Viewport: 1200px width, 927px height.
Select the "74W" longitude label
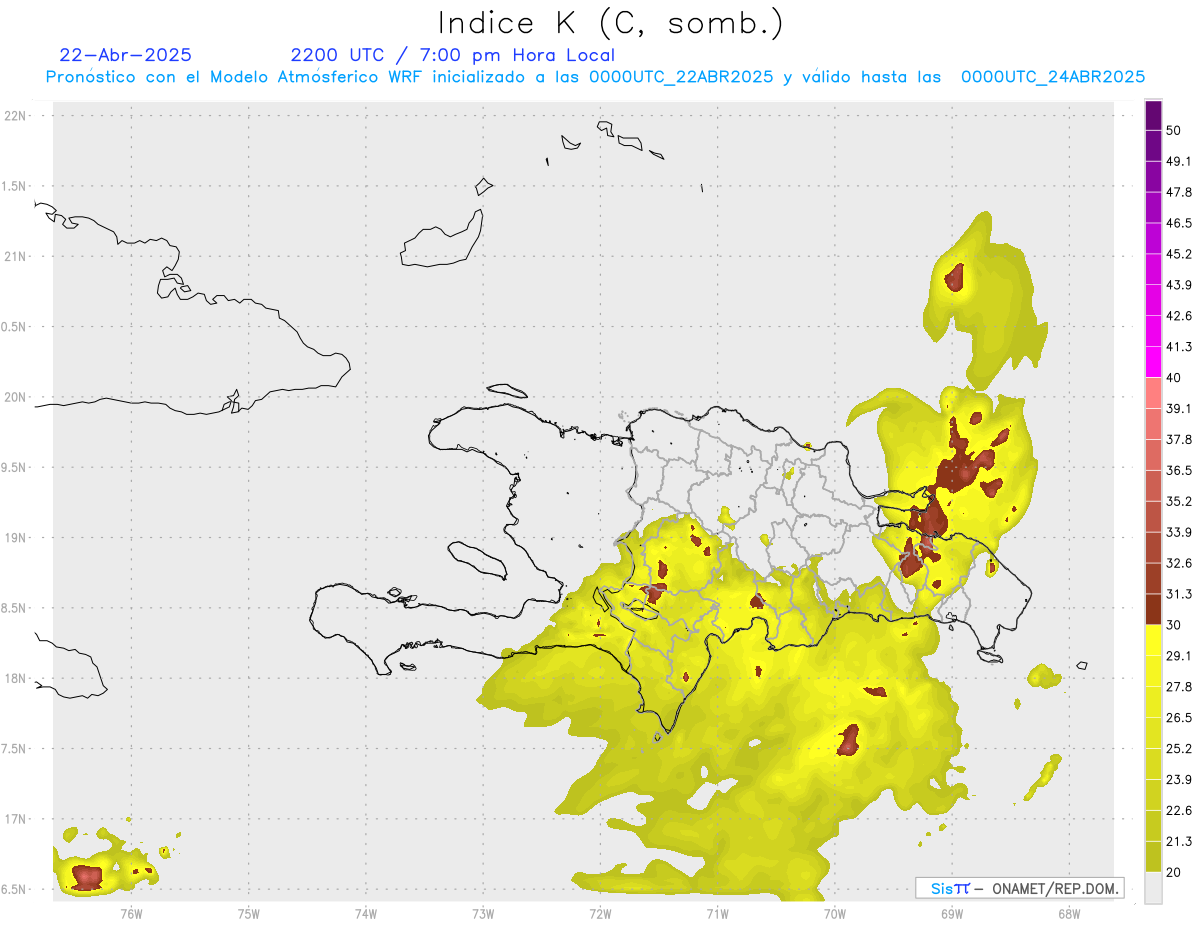pyautogui.click(x=366, y=913)
